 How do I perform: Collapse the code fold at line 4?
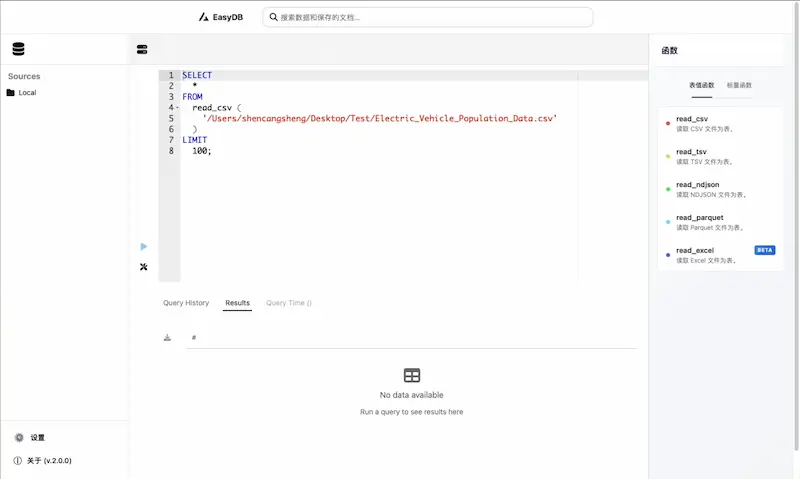[177, 108]
